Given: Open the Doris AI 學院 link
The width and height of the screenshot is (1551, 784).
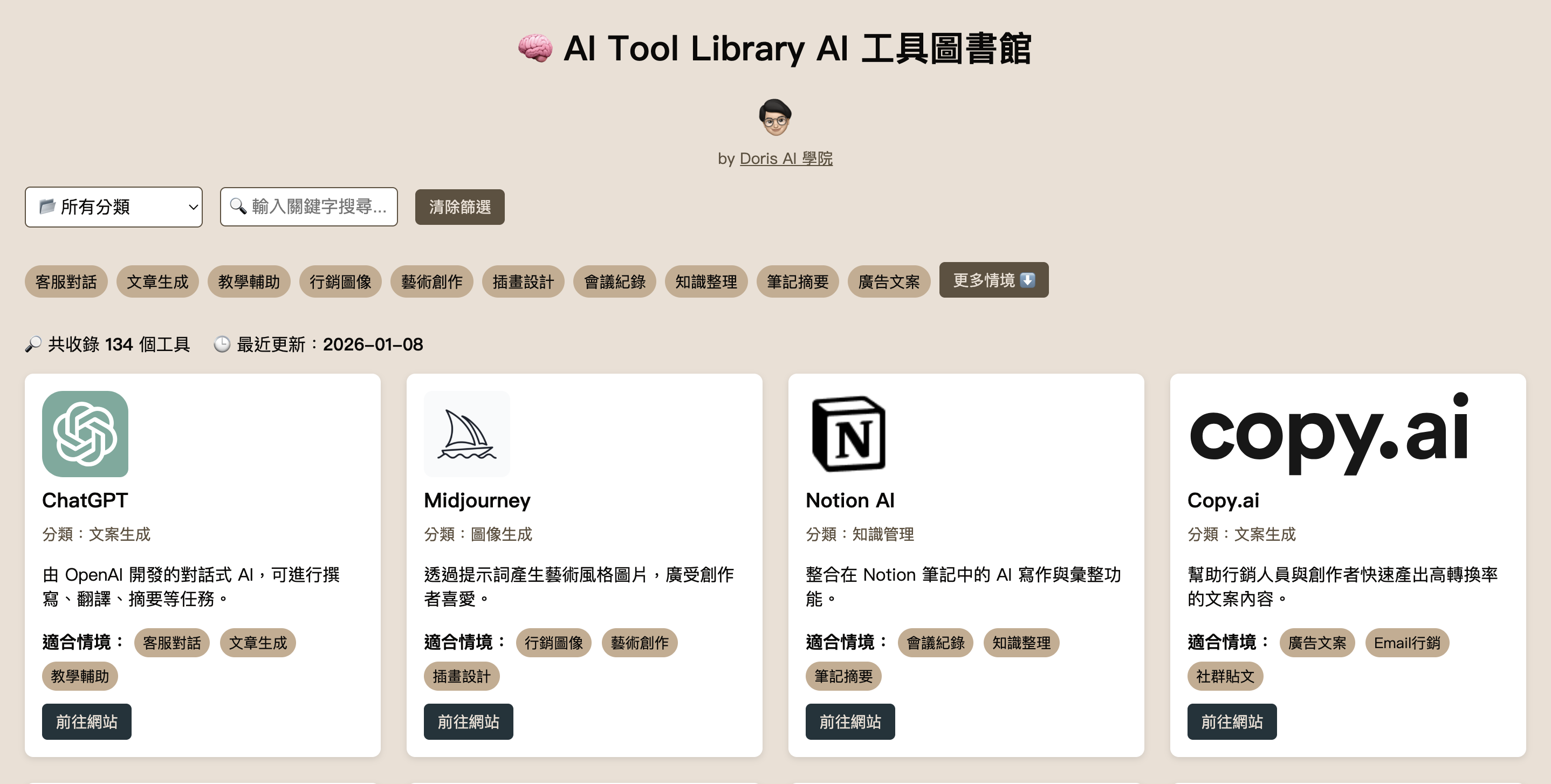Looking at the screenshot, I should tap(786, 159).
